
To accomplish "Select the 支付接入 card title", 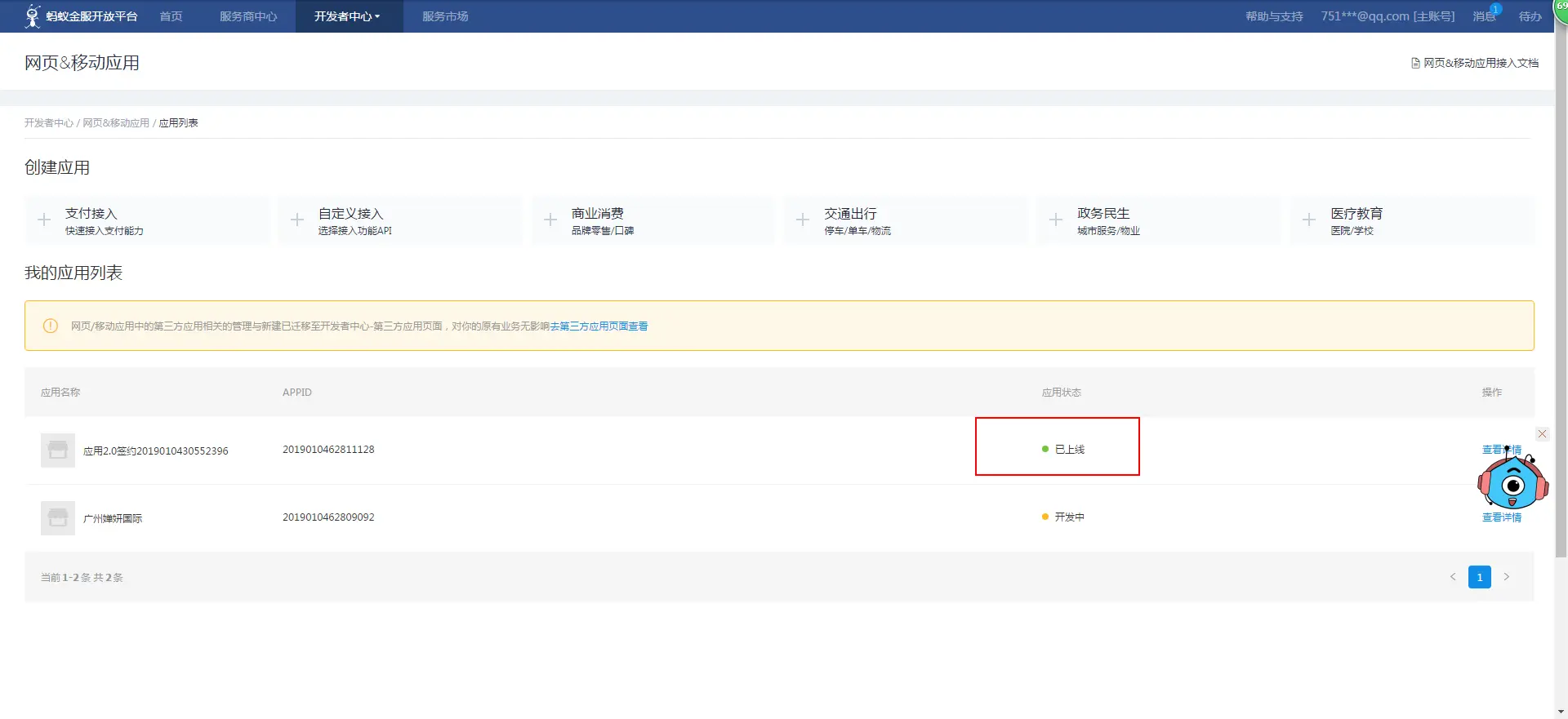I will [x=91, y=213].
